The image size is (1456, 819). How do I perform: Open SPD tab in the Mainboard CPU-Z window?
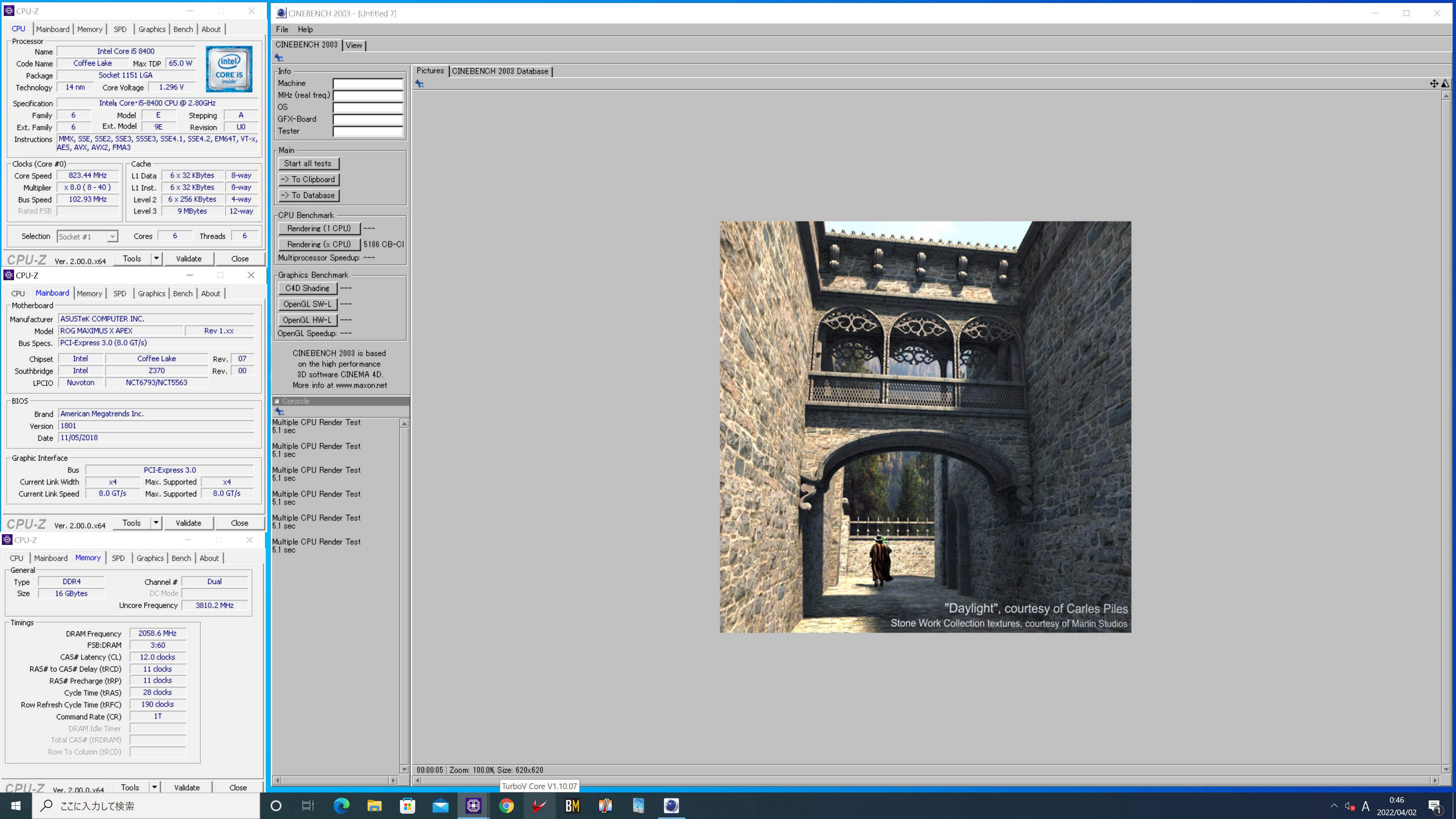(120, 293)
